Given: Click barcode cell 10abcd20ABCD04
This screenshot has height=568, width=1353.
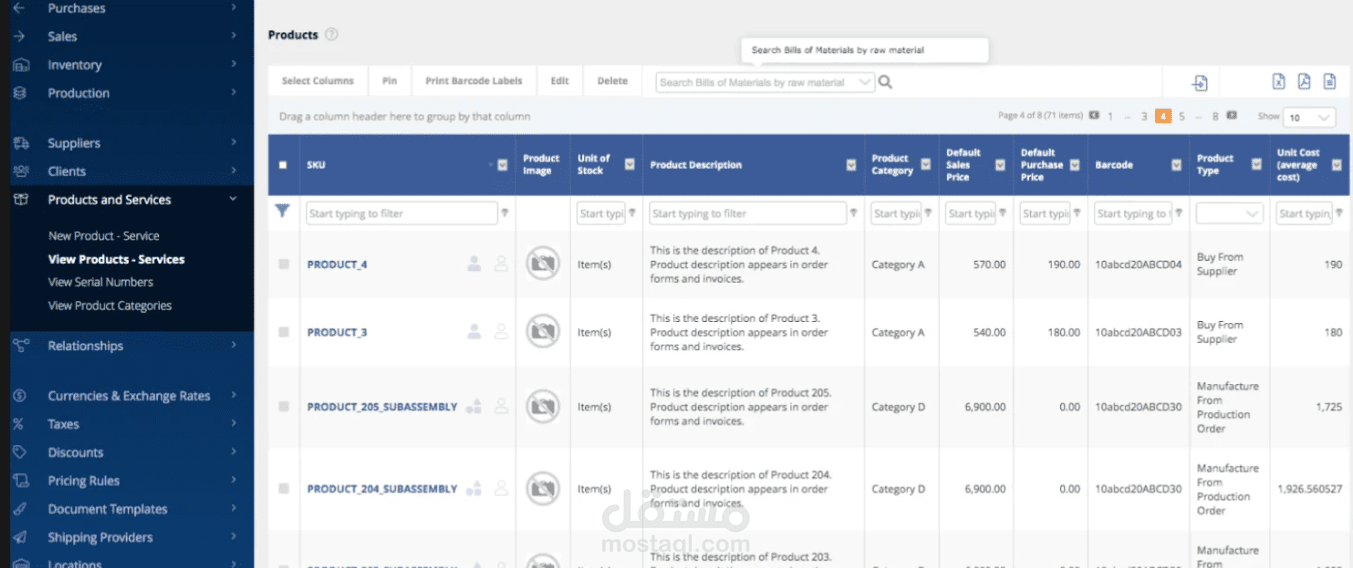Looking at the screenshot, I should 1138,265.
